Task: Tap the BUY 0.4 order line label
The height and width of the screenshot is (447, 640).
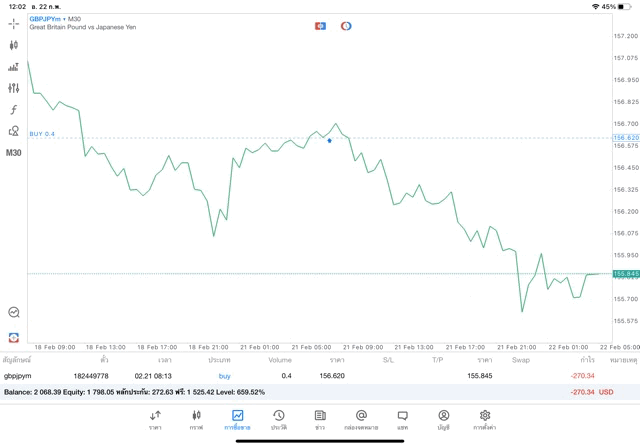Action: pyautogui.click(x=42, y=134)
